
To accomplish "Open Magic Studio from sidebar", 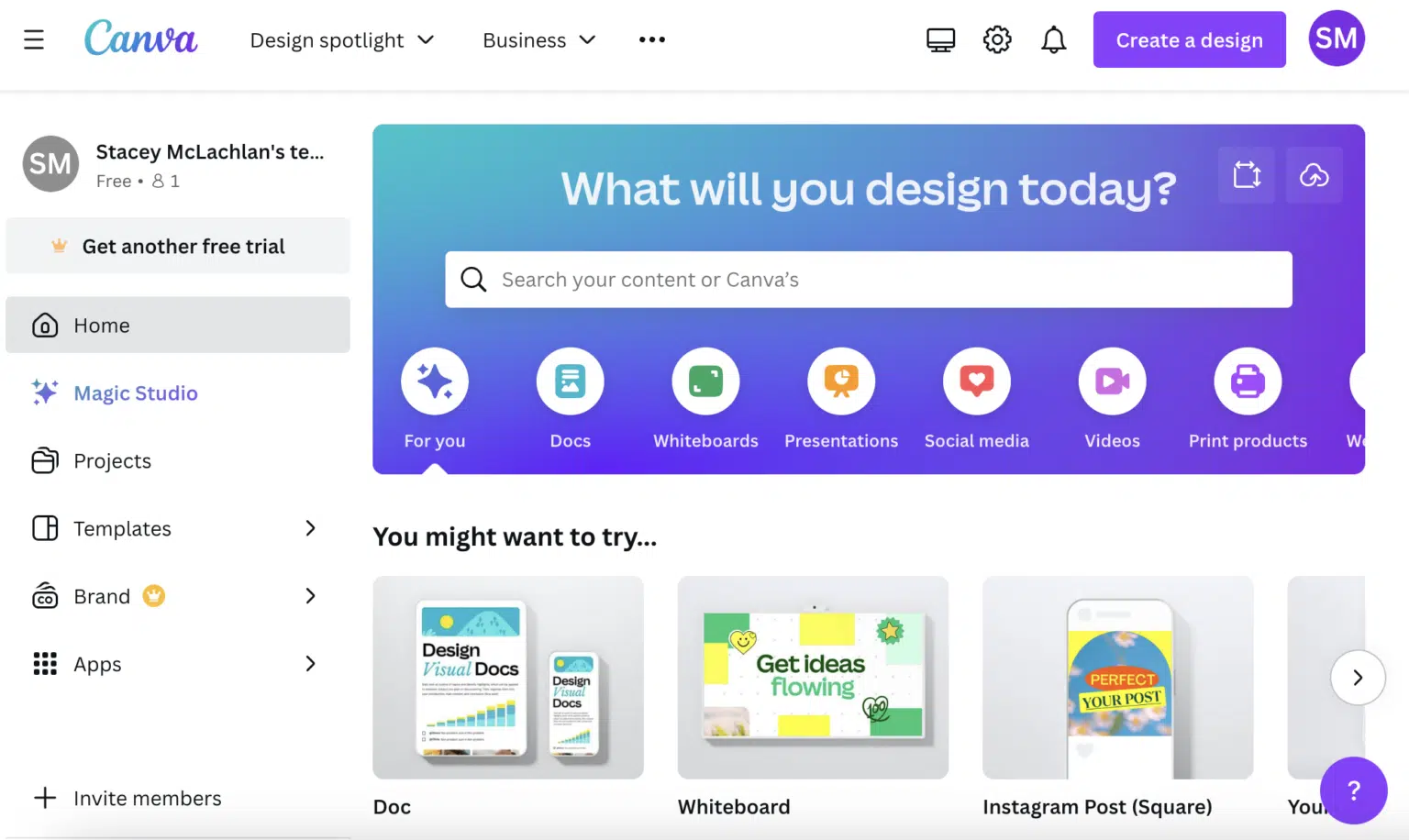I will 135,393.
